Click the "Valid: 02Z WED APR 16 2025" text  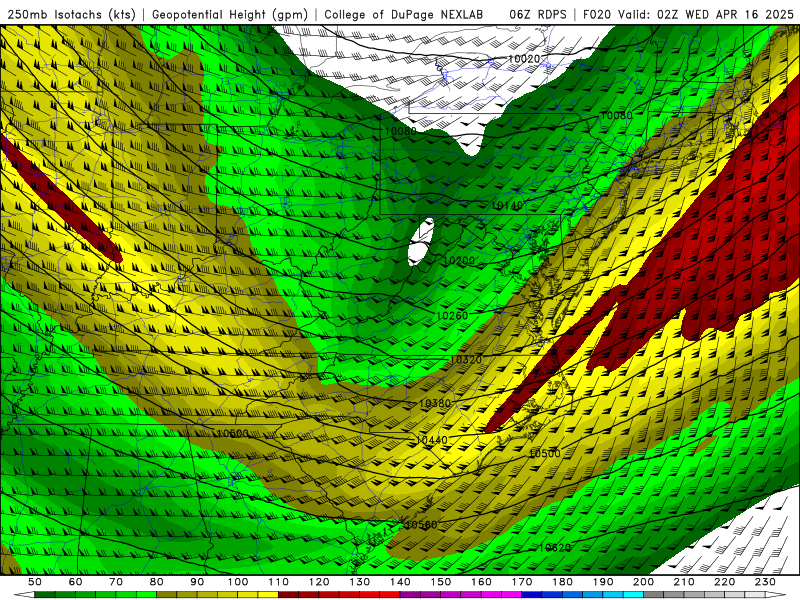(706, 15)
